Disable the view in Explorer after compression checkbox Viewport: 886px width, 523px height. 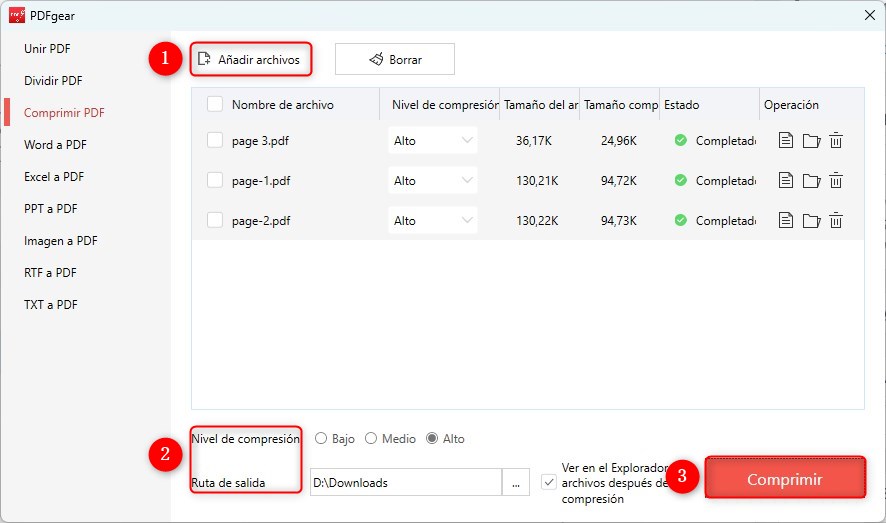548,482
